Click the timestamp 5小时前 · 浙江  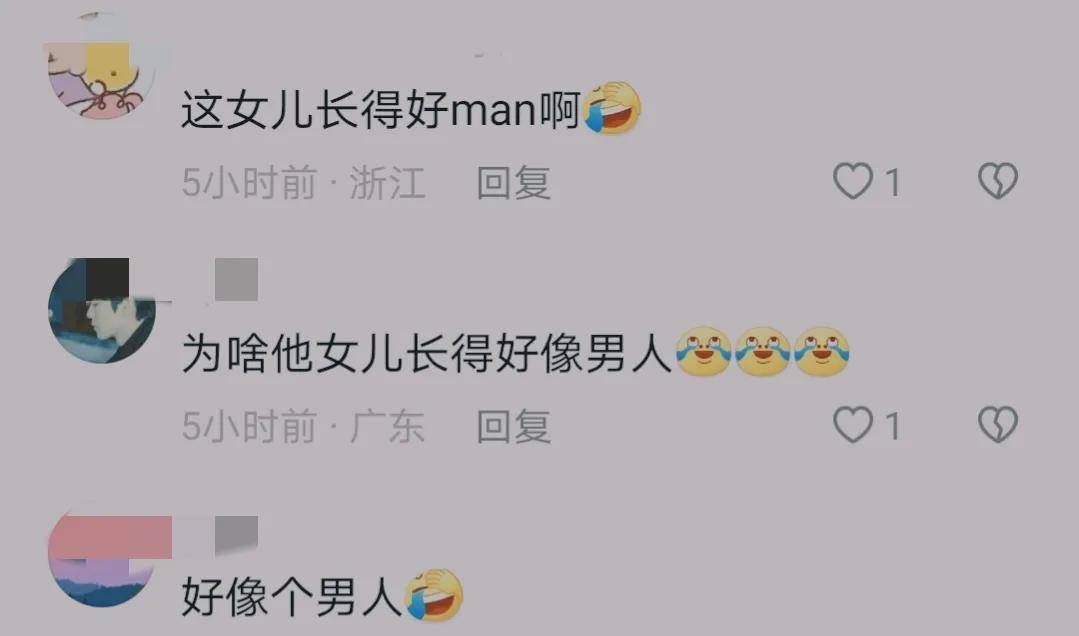pos(303,182)
